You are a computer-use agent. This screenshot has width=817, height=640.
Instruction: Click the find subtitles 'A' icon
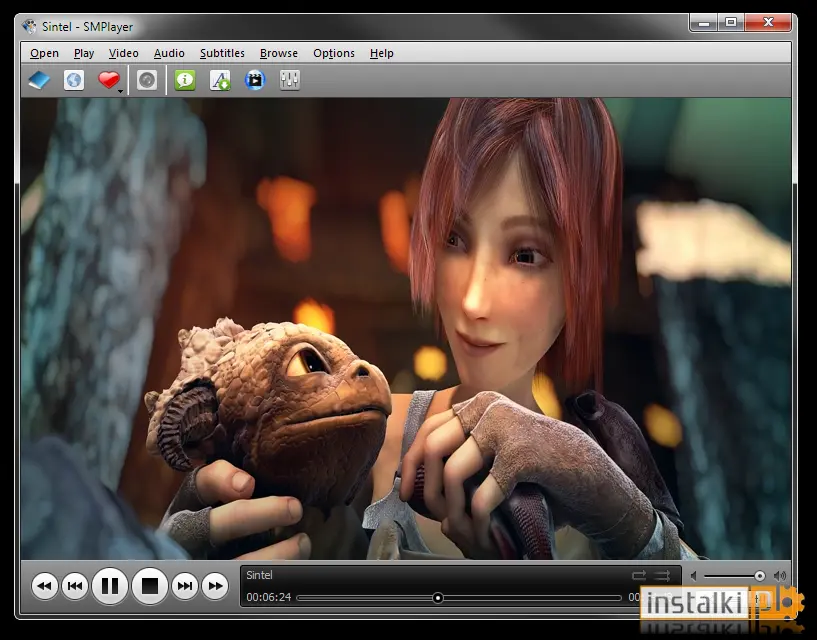coord(220,80)
